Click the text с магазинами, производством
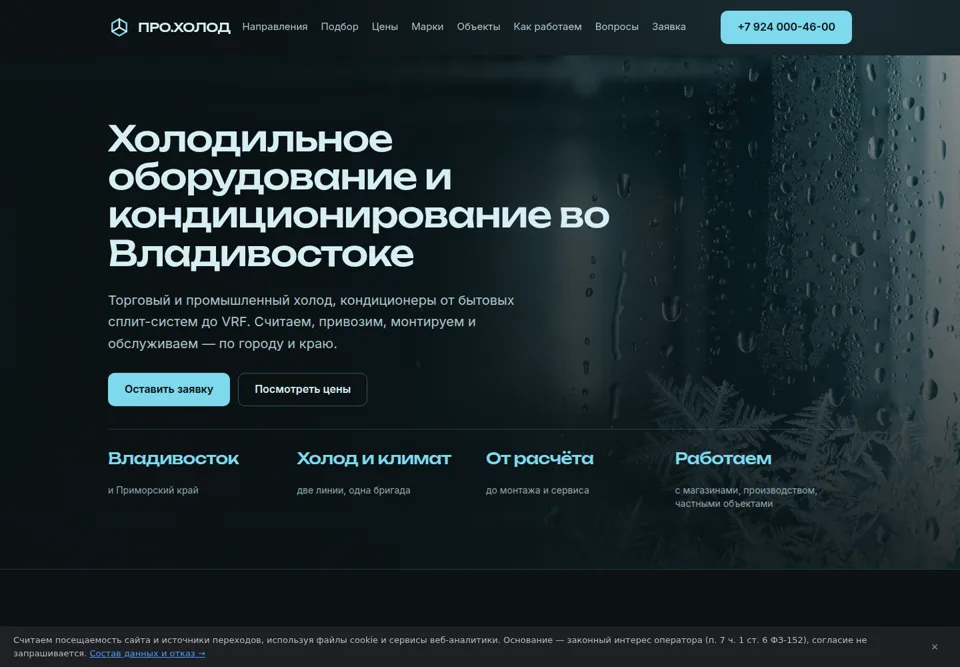 tap(746, 497)
